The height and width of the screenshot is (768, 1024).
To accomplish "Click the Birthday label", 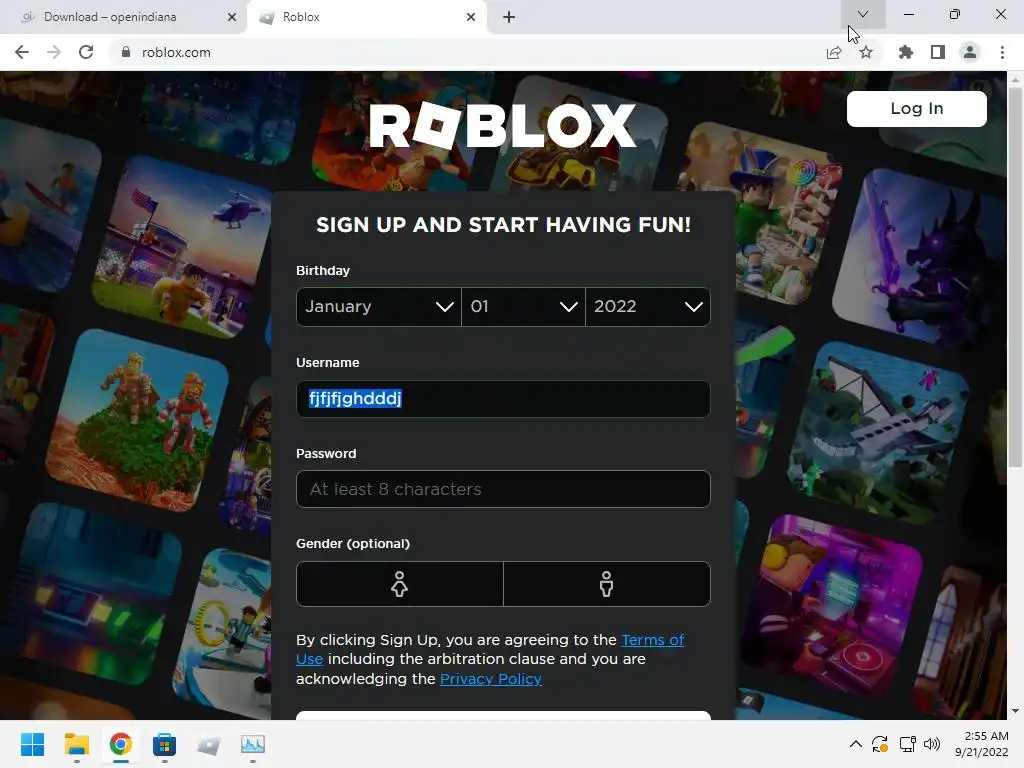I will [x=323, y=270].
